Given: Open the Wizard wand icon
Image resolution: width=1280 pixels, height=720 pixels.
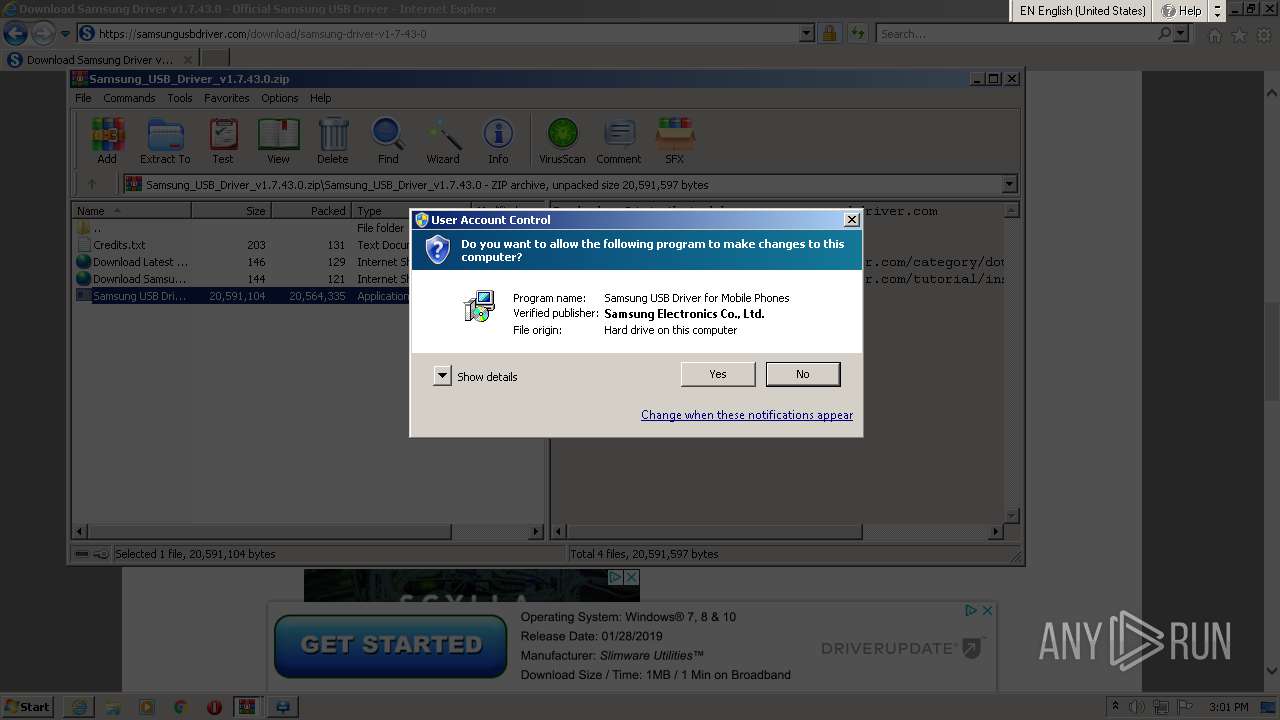Looking at the screenshot, I should point(443,140).
